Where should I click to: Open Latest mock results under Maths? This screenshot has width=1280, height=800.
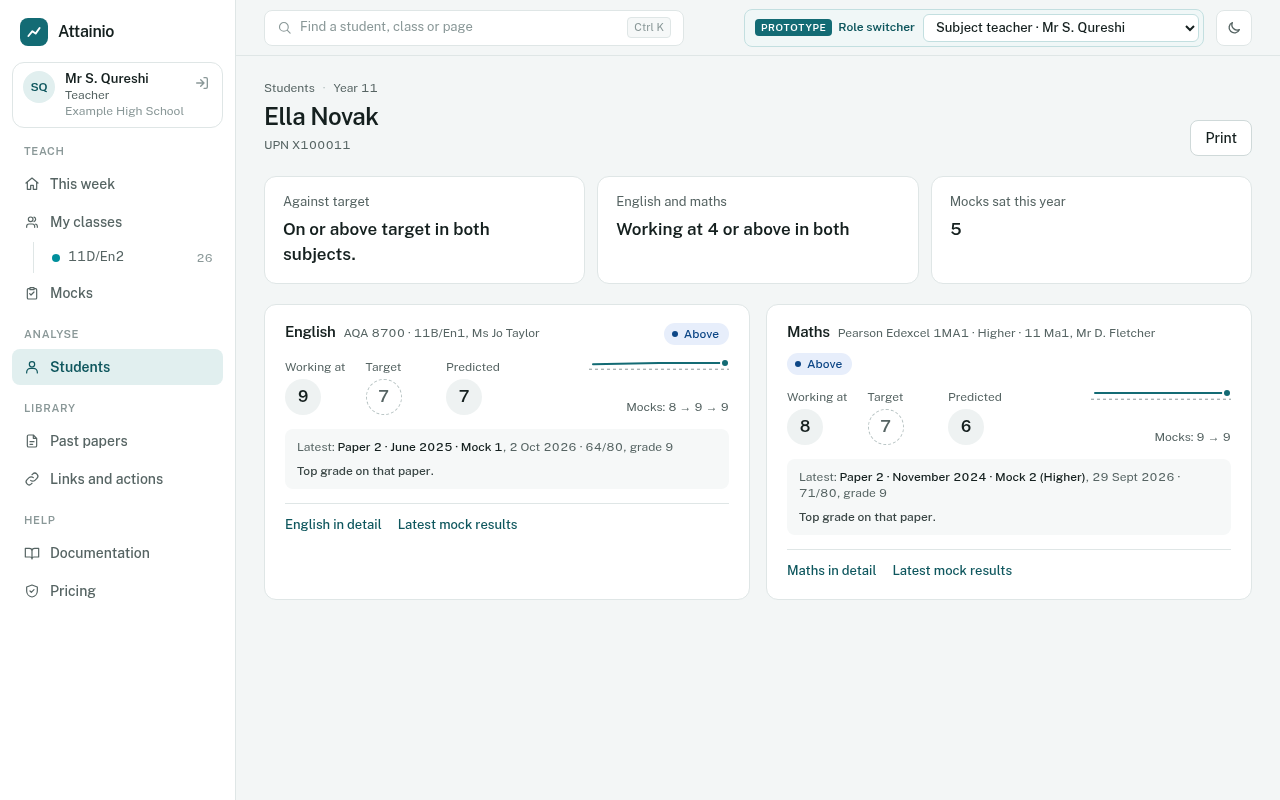pyautogui.click(x=952, y=570)
